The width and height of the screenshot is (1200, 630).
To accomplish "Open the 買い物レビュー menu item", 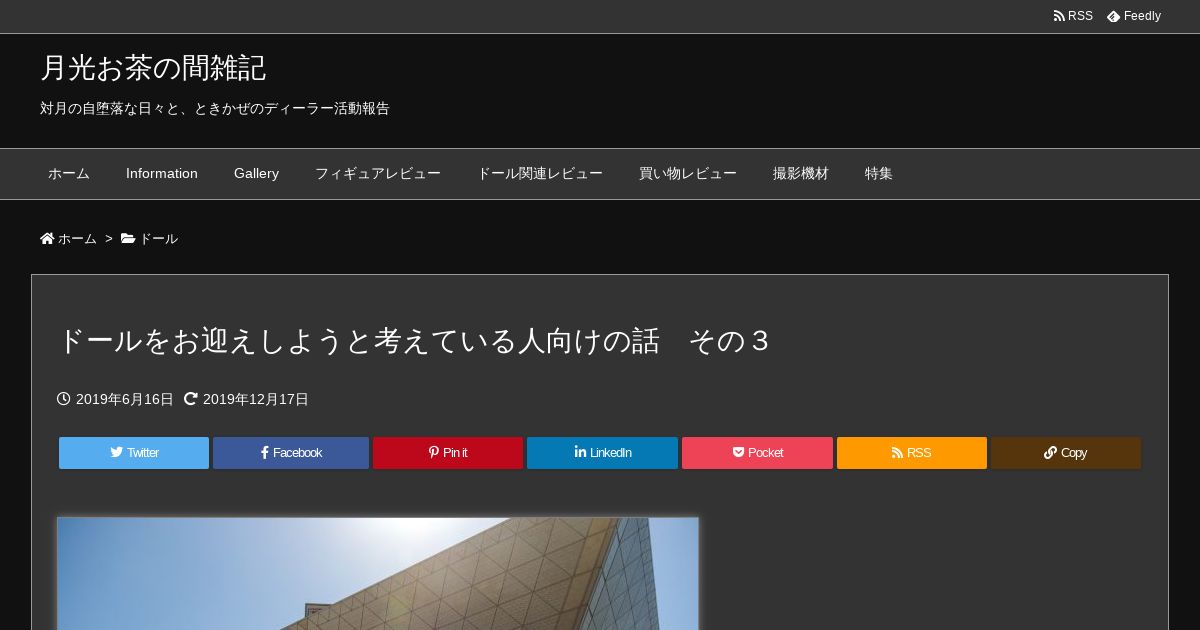I will pyautogui.click(x=688, y=174).
